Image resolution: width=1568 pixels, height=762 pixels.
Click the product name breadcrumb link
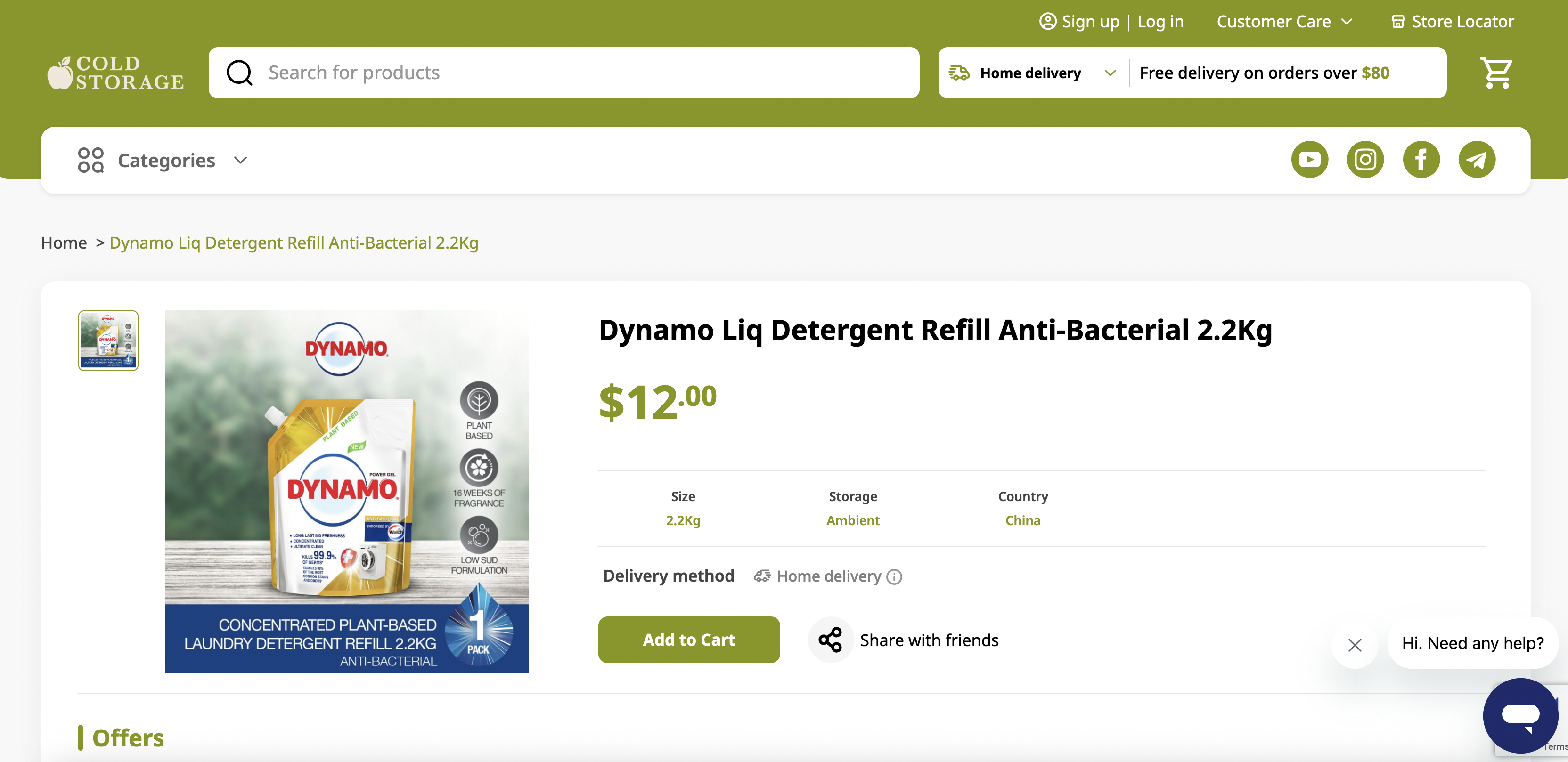[x=294, y=243]
